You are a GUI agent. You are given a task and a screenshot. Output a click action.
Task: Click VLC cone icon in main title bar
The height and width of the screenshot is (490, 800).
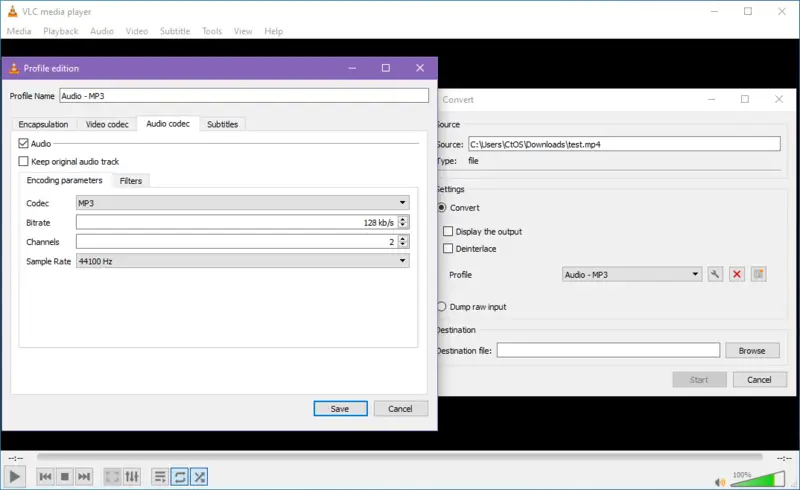click(12, 11)
